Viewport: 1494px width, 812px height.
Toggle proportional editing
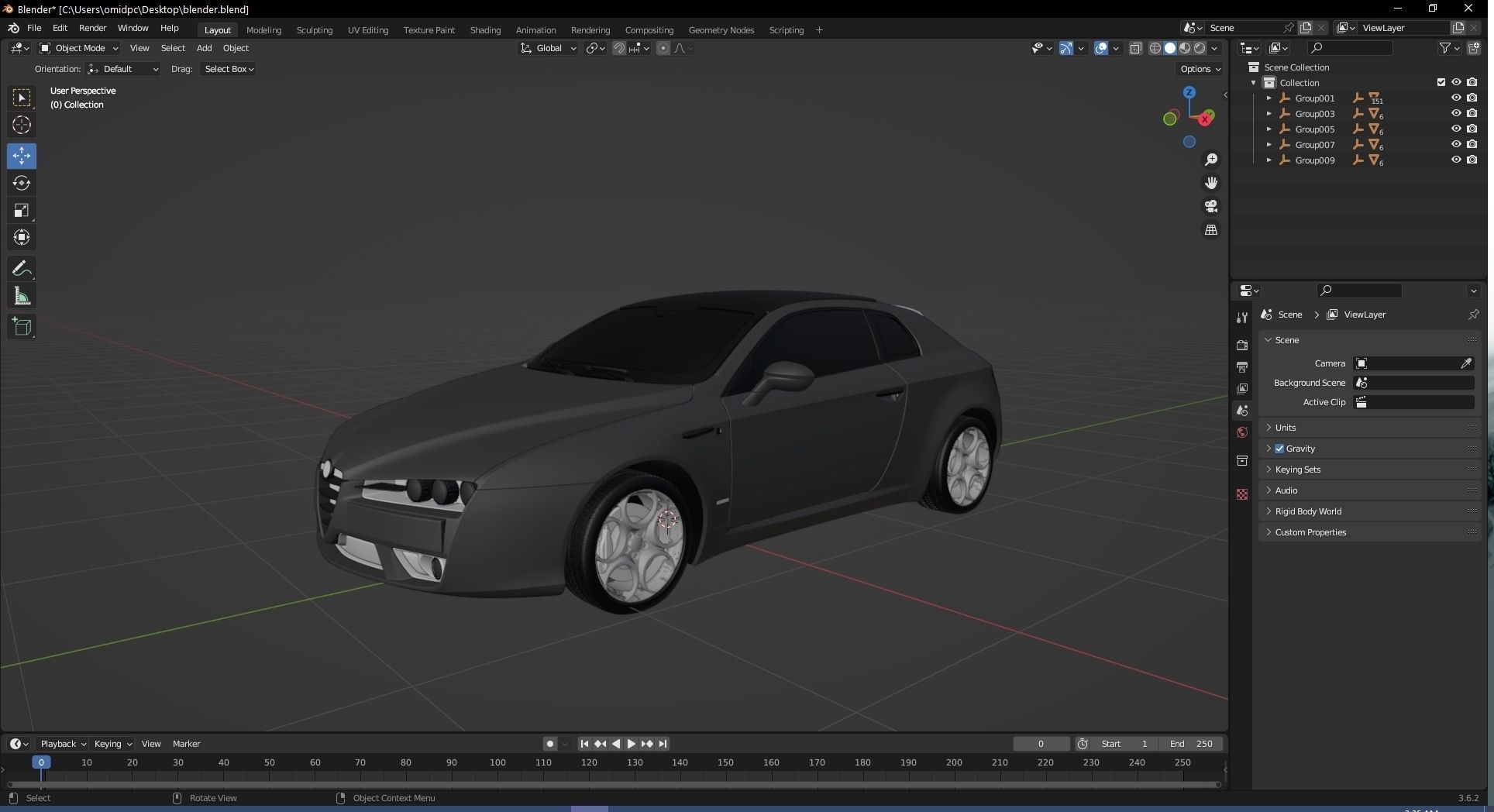point(663,48)
